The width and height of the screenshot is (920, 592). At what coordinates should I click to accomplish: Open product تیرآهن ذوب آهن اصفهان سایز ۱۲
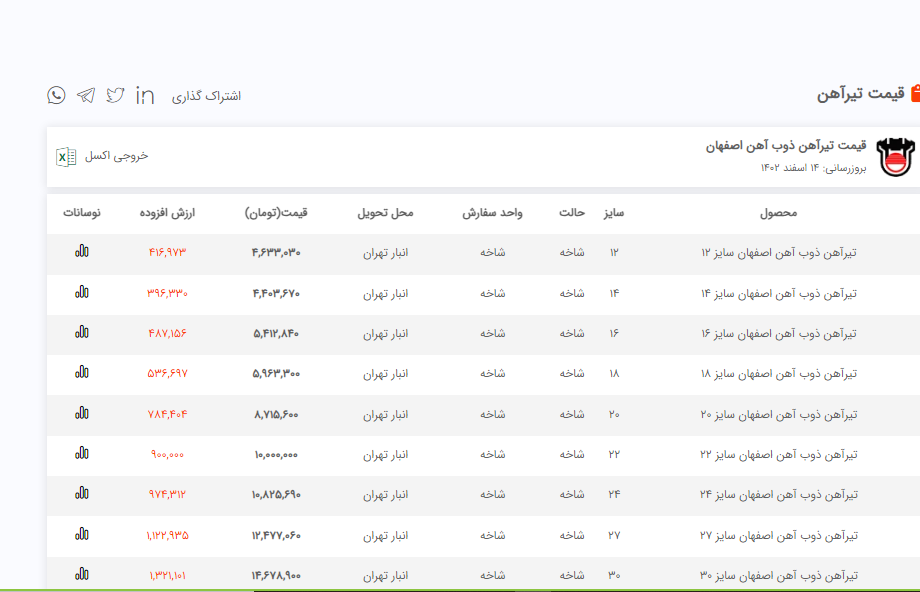click(x=779, y=253)
